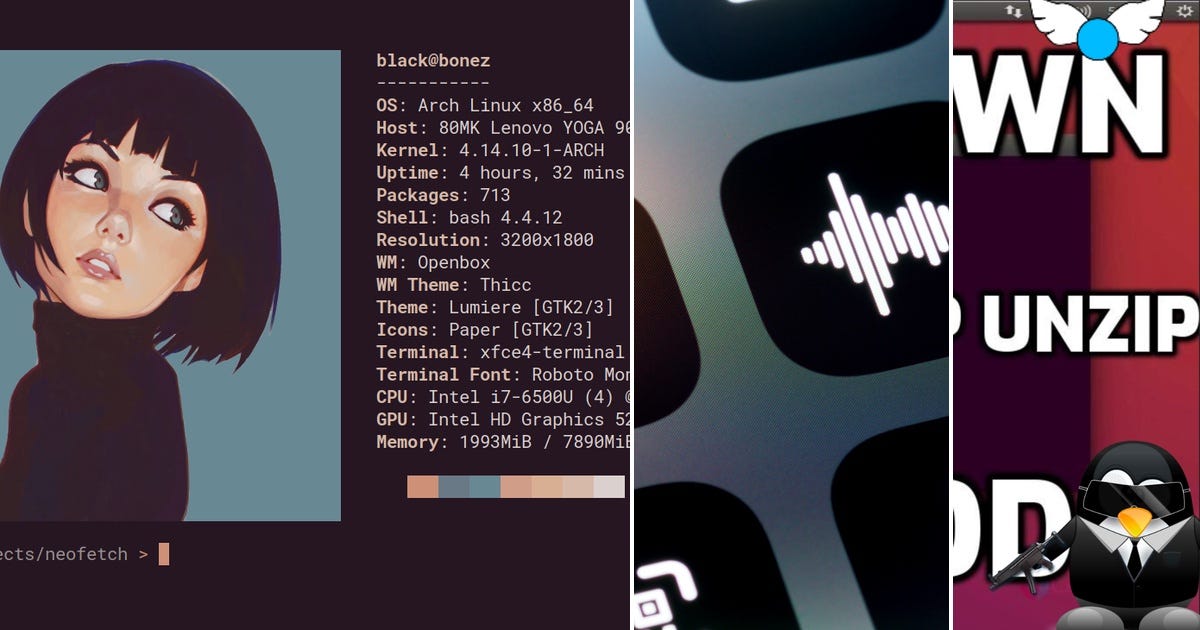Click the neofetch prompt path text
The height and width of the screenshot is (630, 1200).
60,553
